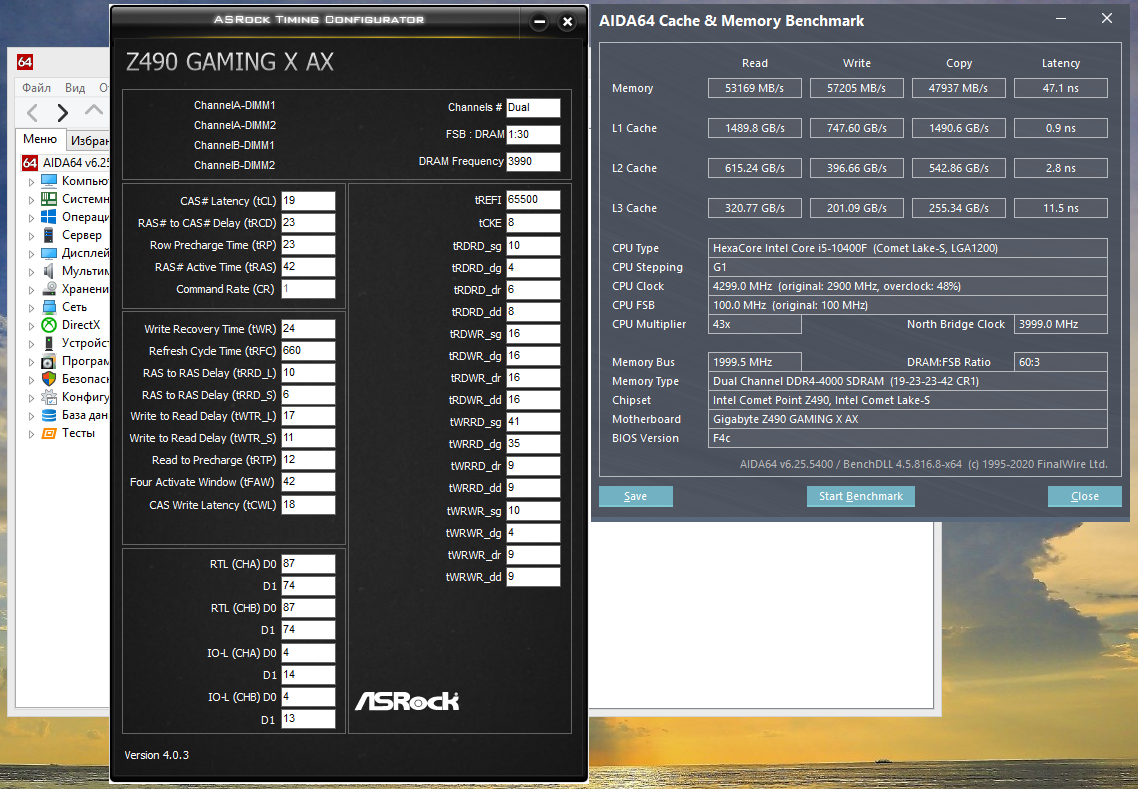Click the Start Benchmark button

point(861,496)
